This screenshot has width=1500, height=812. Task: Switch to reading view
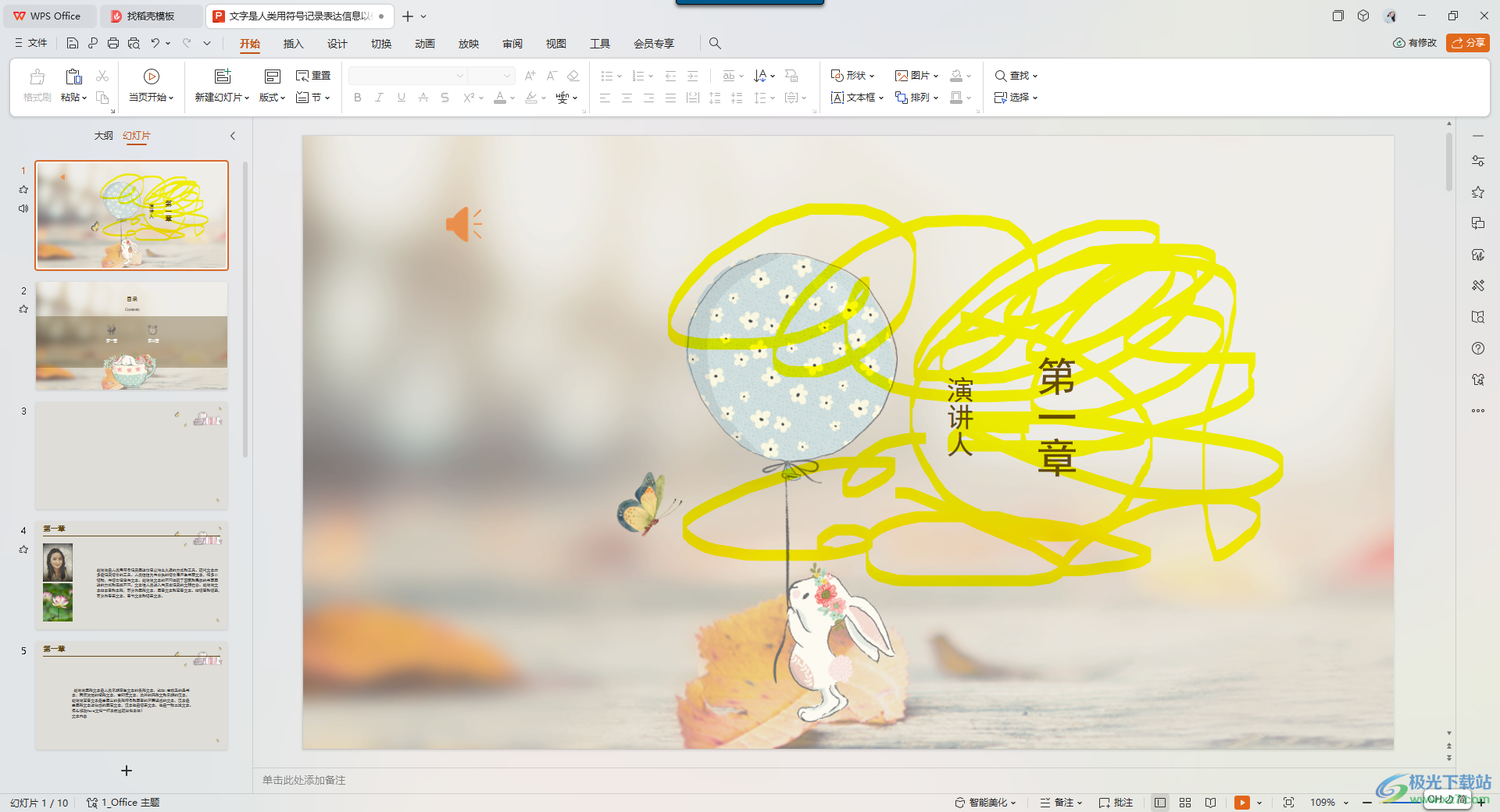click(1210, 803)
